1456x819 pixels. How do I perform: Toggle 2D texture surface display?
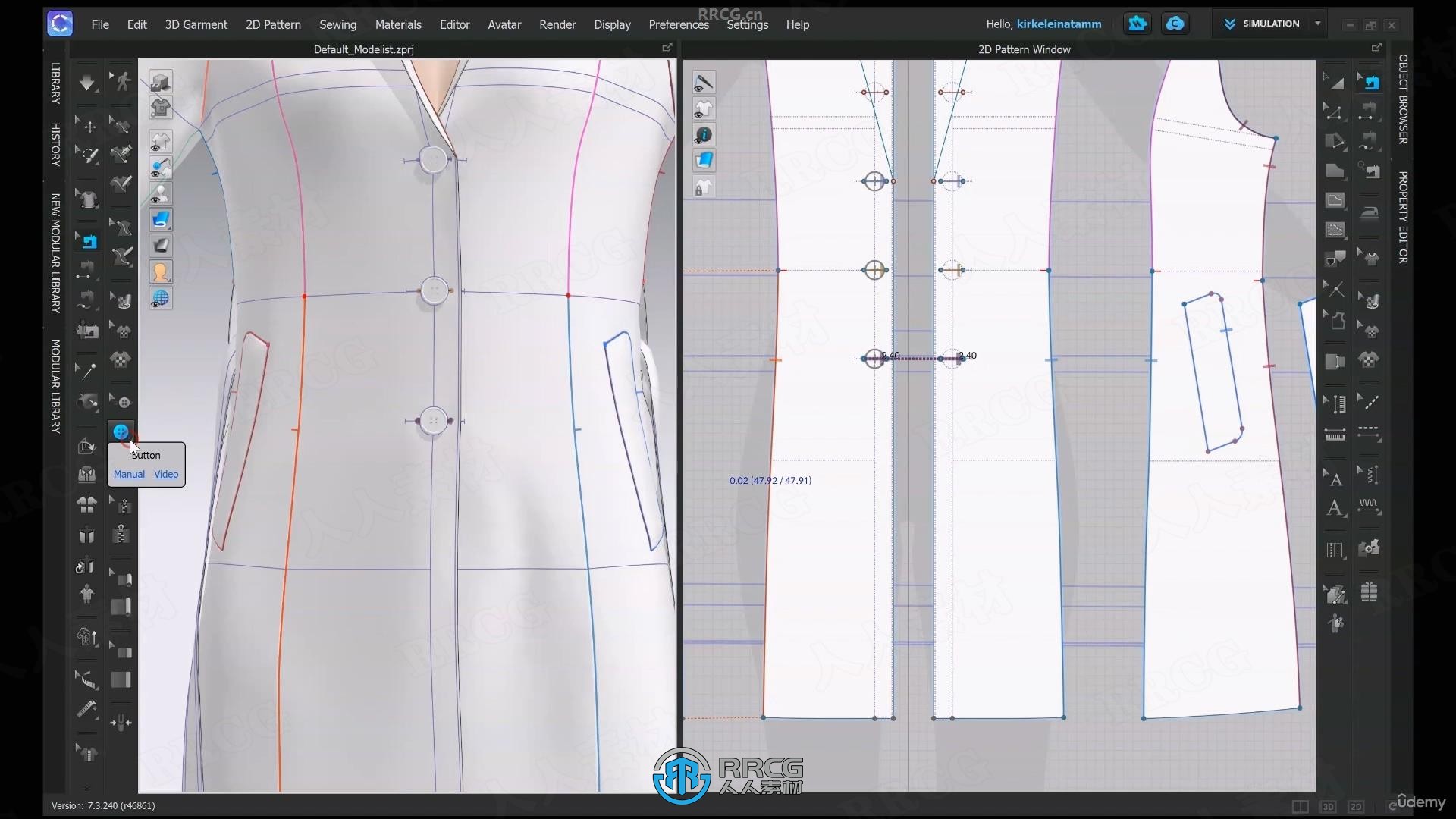point(704,161)
